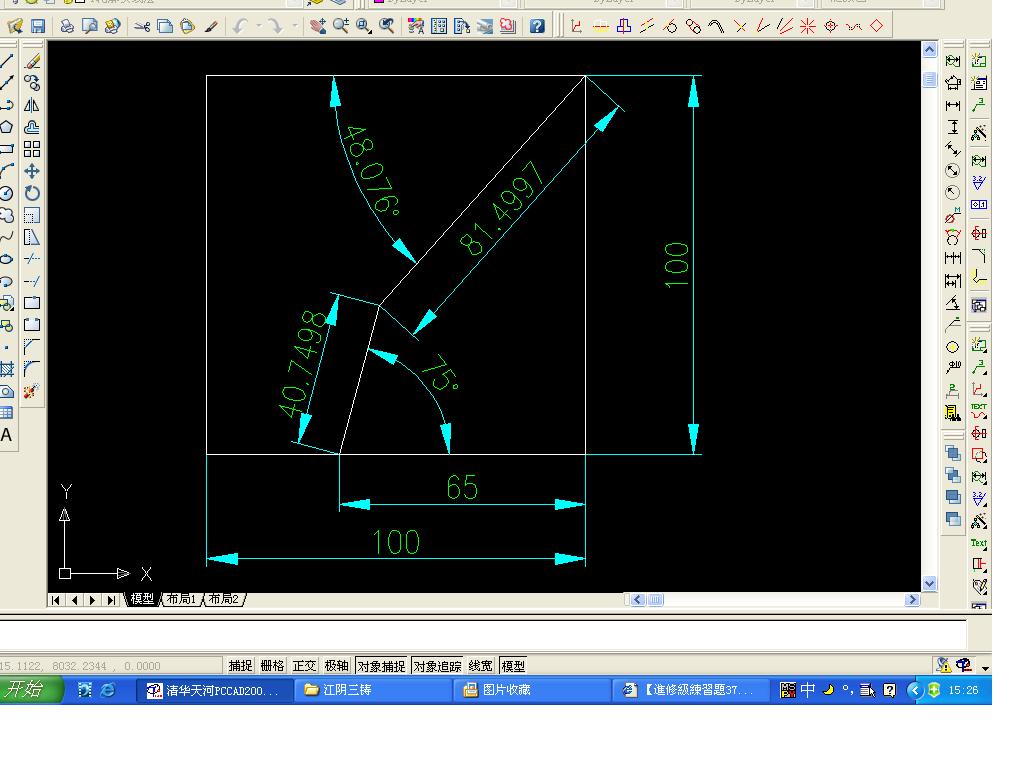Open the status bar tray menu arrow

pyautogui.click(x=985, y=667)
